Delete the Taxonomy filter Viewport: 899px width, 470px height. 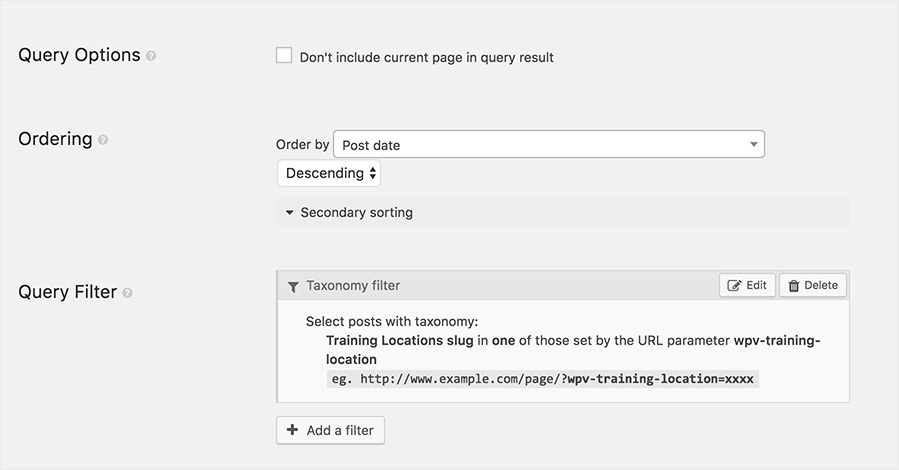(x=813, y=285)
